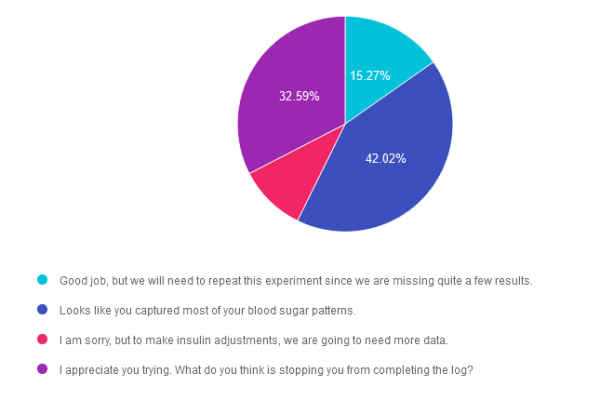
Task: Click the 42.02% data label
Action: (385, 158)
